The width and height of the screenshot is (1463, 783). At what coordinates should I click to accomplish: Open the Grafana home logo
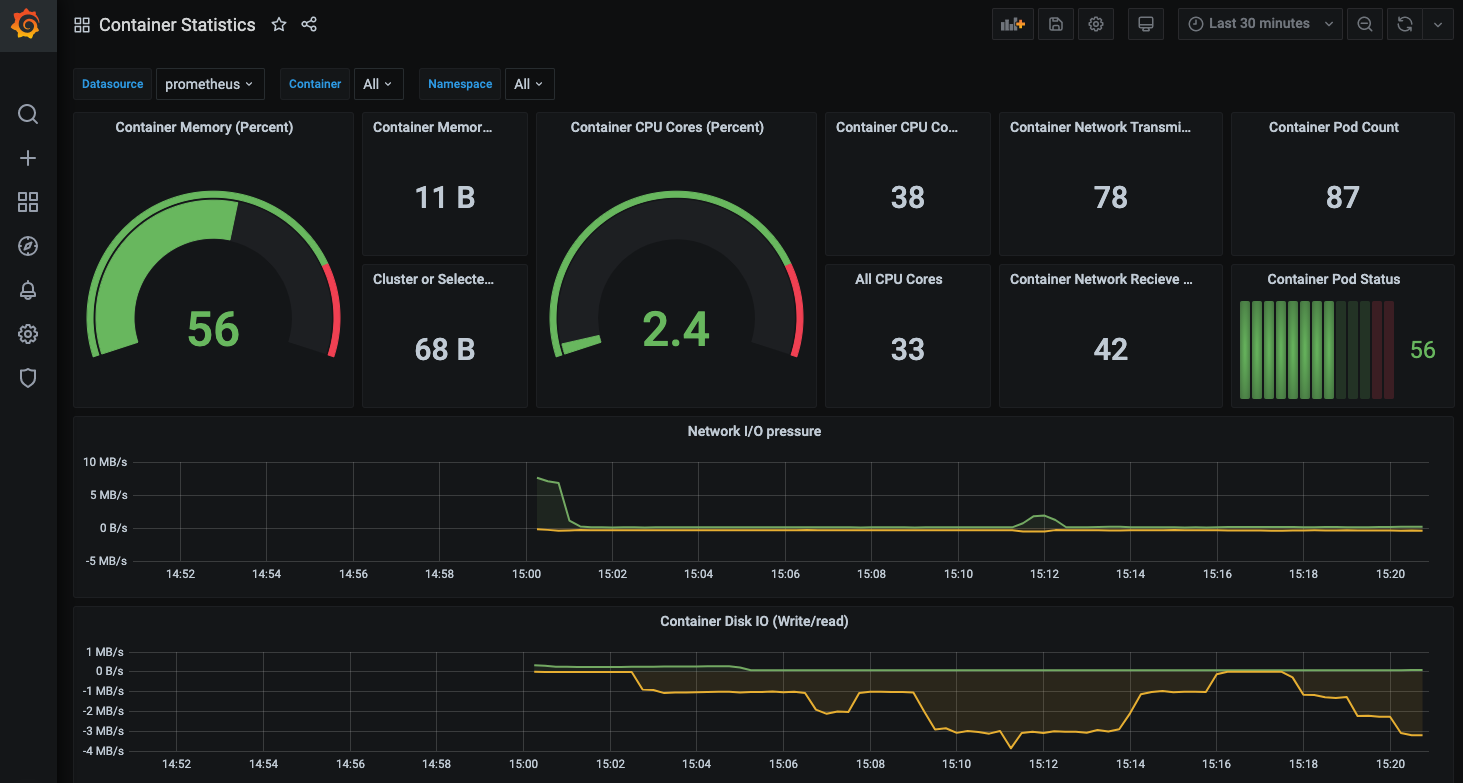tap(27, 24)
